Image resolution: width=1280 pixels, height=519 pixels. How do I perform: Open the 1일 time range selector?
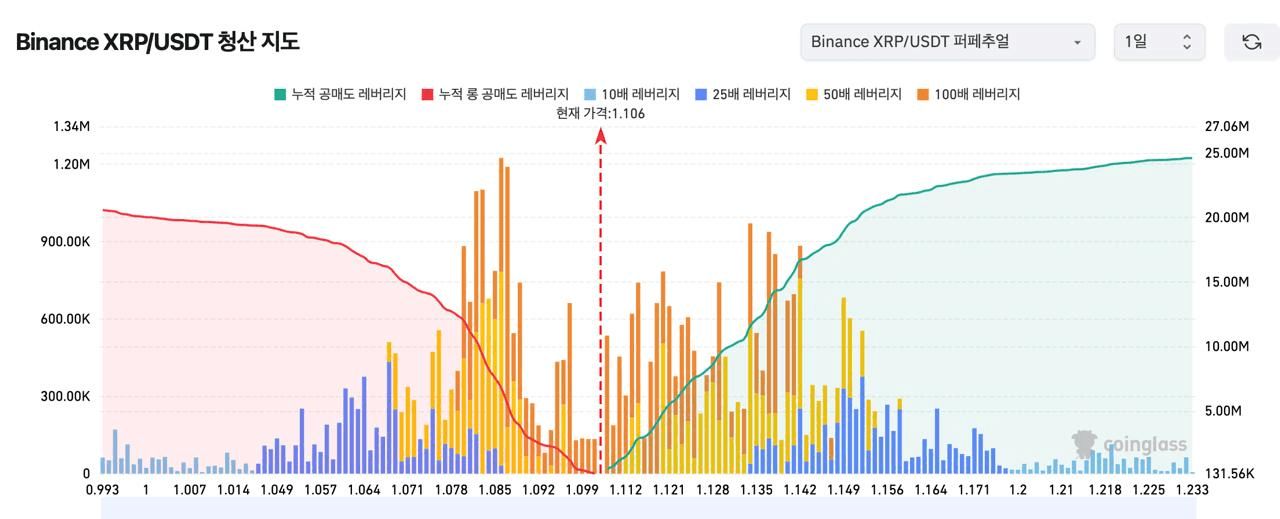pos(1159,42)
